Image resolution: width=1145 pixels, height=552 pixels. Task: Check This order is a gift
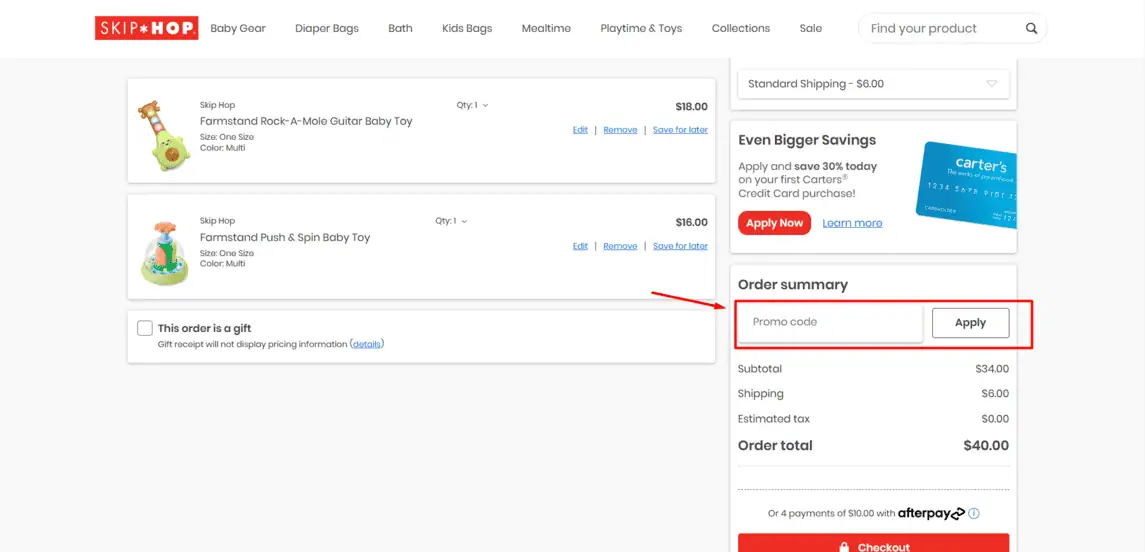point(145,328)
